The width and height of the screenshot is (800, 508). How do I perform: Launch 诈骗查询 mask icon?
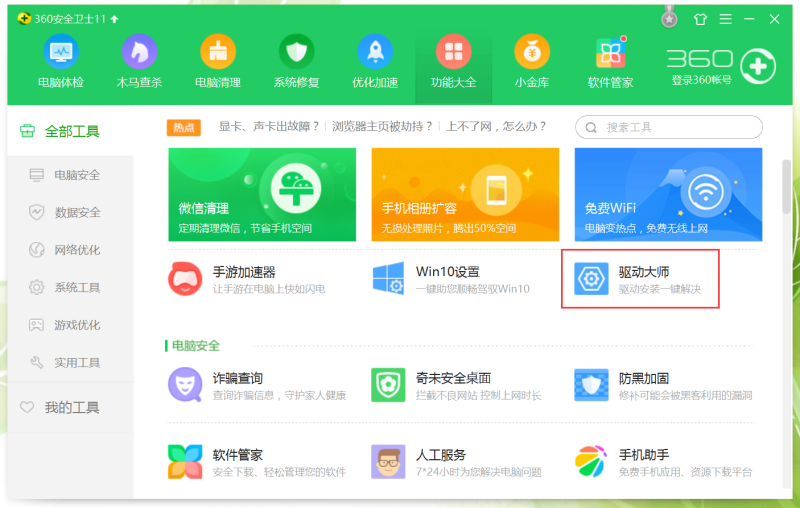pos(185,385)
